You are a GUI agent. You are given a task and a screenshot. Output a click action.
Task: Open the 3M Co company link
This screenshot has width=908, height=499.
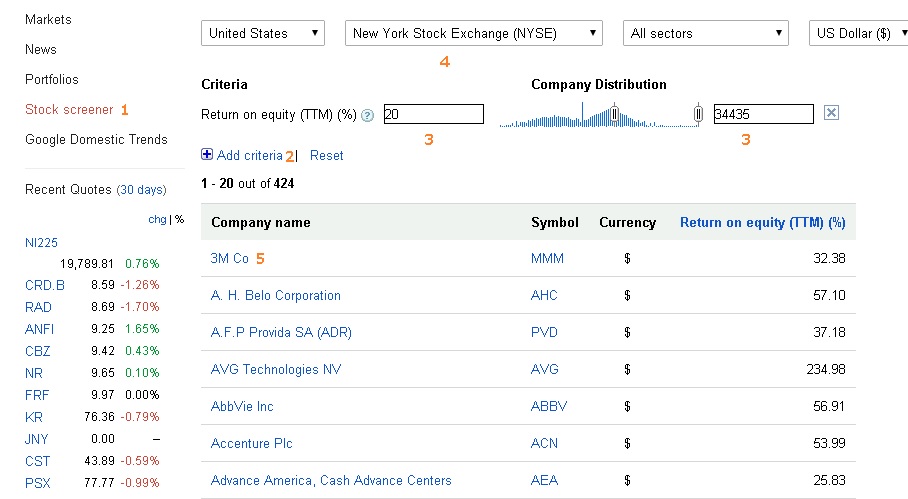230,258
